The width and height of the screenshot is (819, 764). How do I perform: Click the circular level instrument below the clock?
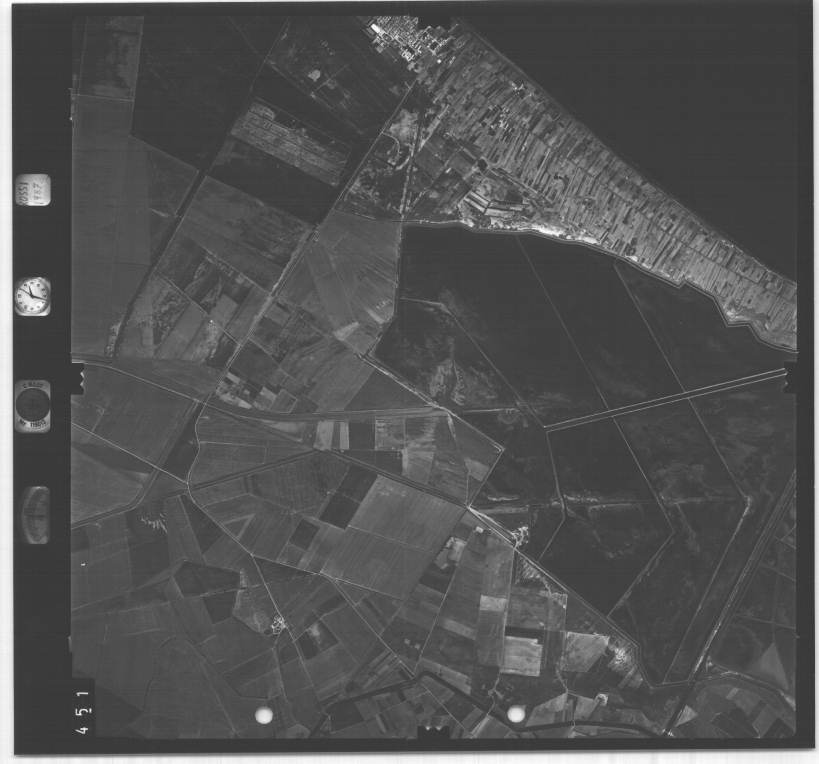click(x=33, y=406)
